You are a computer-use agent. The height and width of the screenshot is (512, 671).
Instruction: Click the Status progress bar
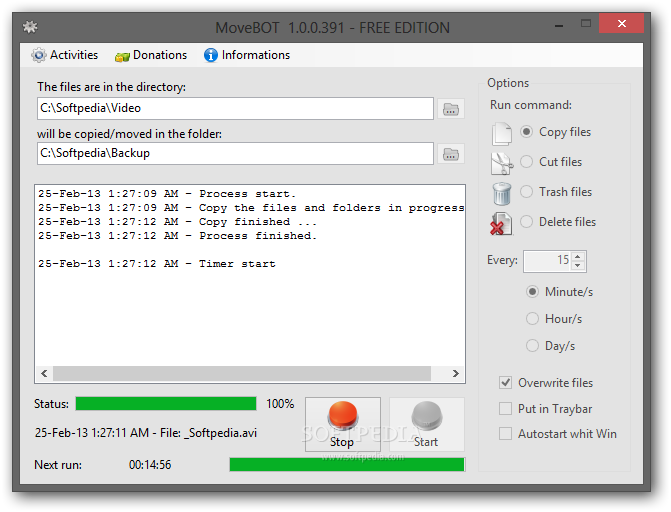166,404
